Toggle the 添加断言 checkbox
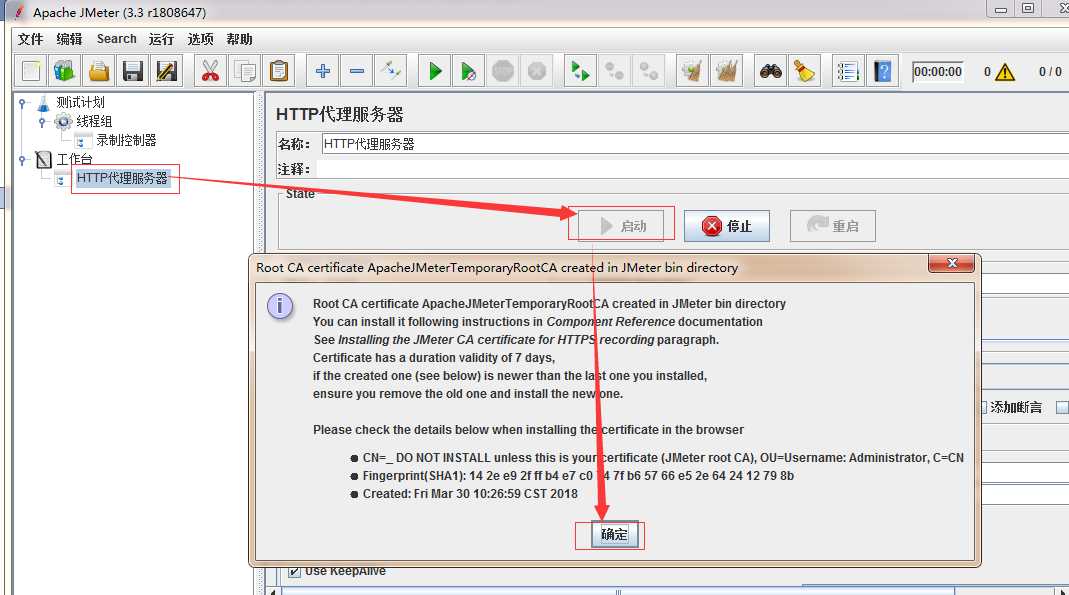The image size is (1069, 595). [x=984, y=407]
